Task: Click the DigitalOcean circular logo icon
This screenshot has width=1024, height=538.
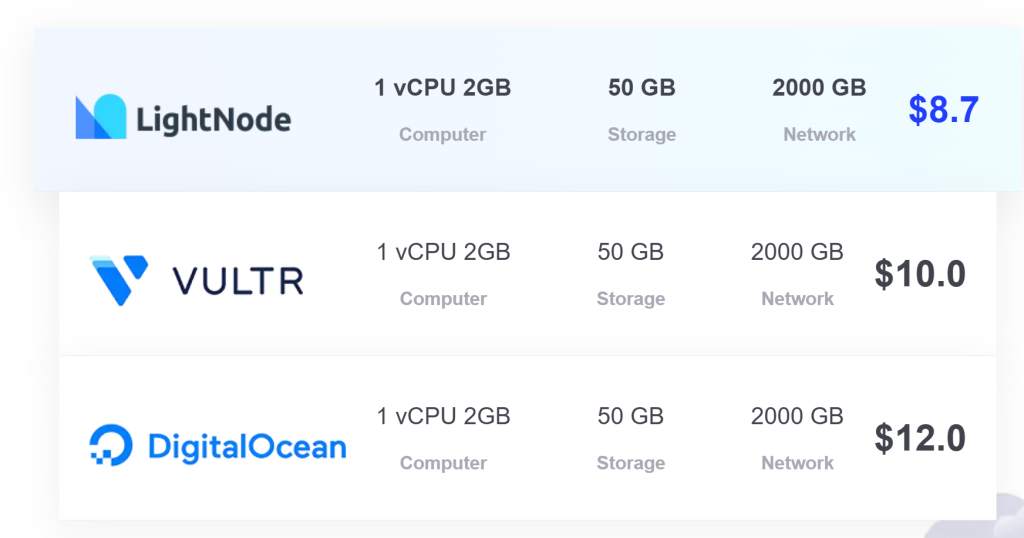Action: click(110, 445)
